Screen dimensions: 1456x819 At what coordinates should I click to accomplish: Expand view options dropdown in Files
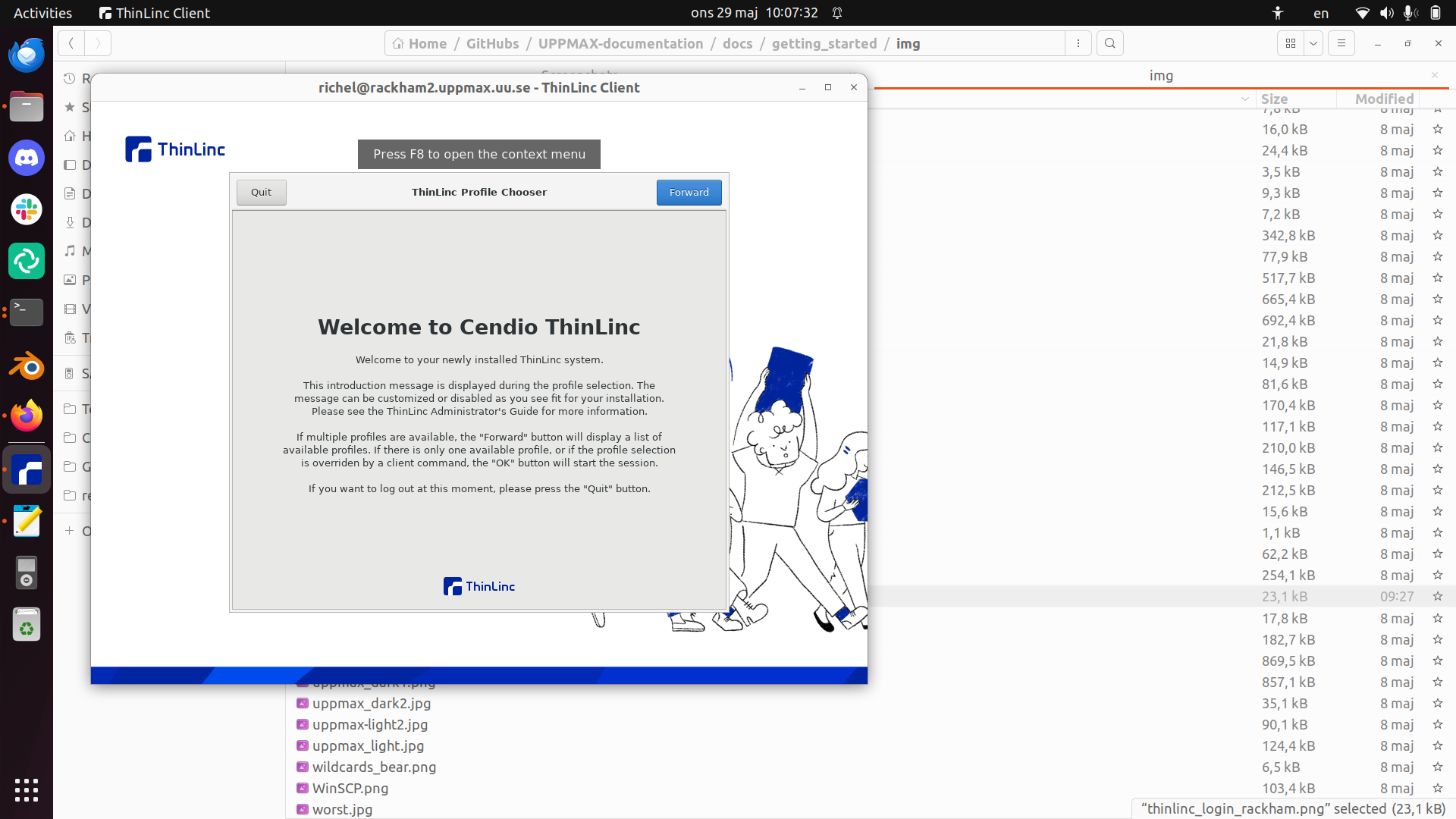1313,43
